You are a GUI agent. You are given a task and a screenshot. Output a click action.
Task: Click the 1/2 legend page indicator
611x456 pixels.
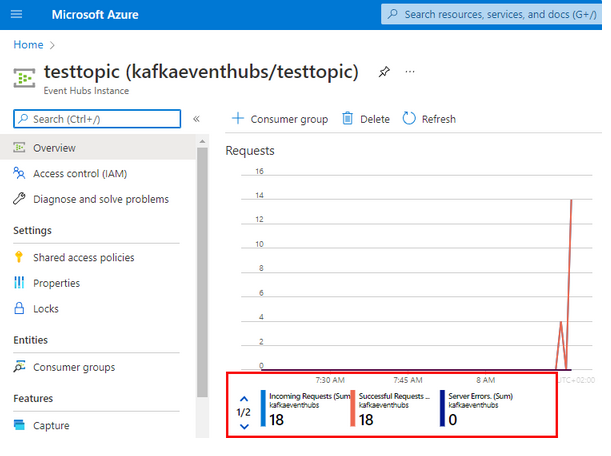point(244,412)
